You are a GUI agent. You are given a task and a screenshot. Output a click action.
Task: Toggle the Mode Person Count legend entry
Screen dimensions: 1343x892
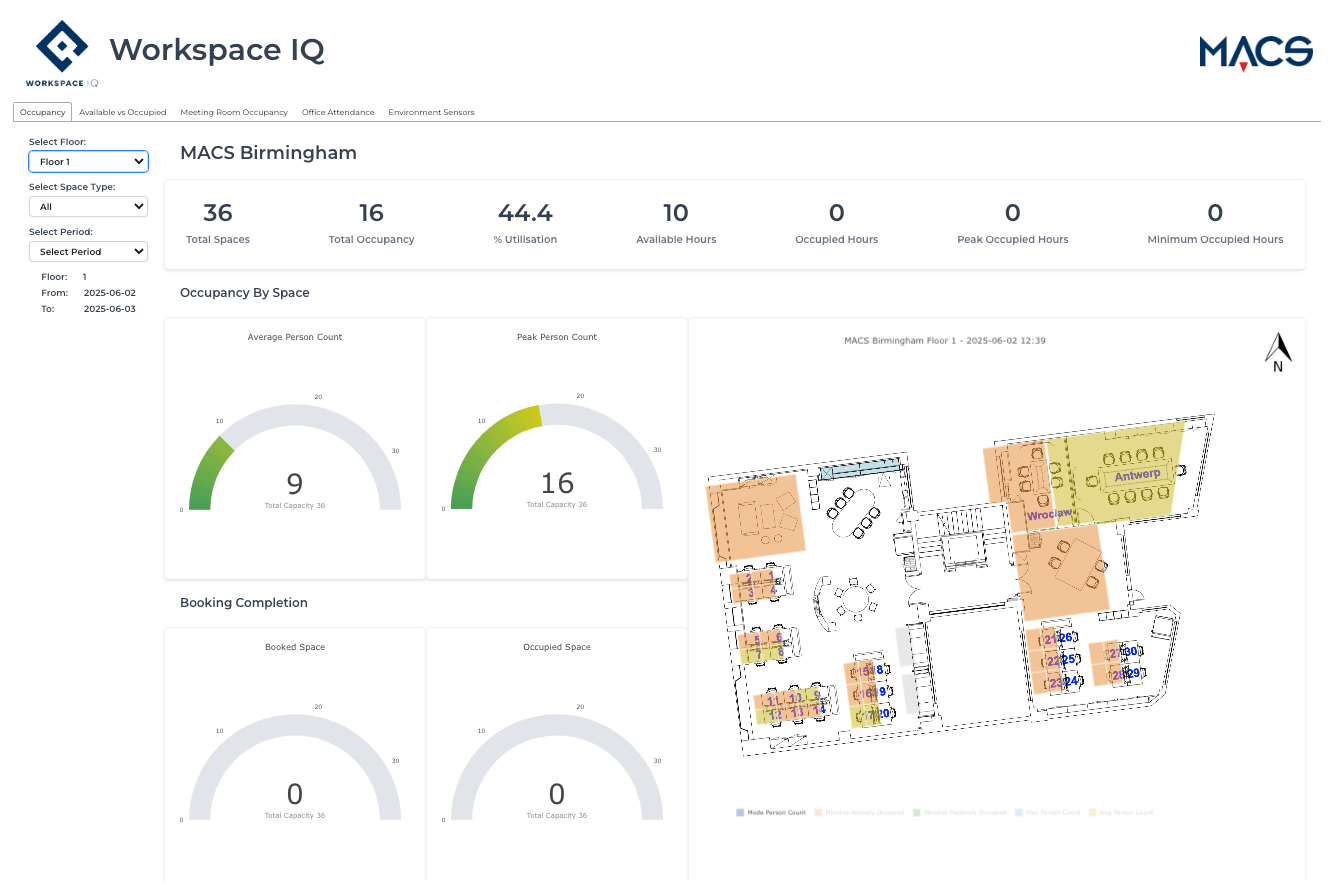pos(771,813)
